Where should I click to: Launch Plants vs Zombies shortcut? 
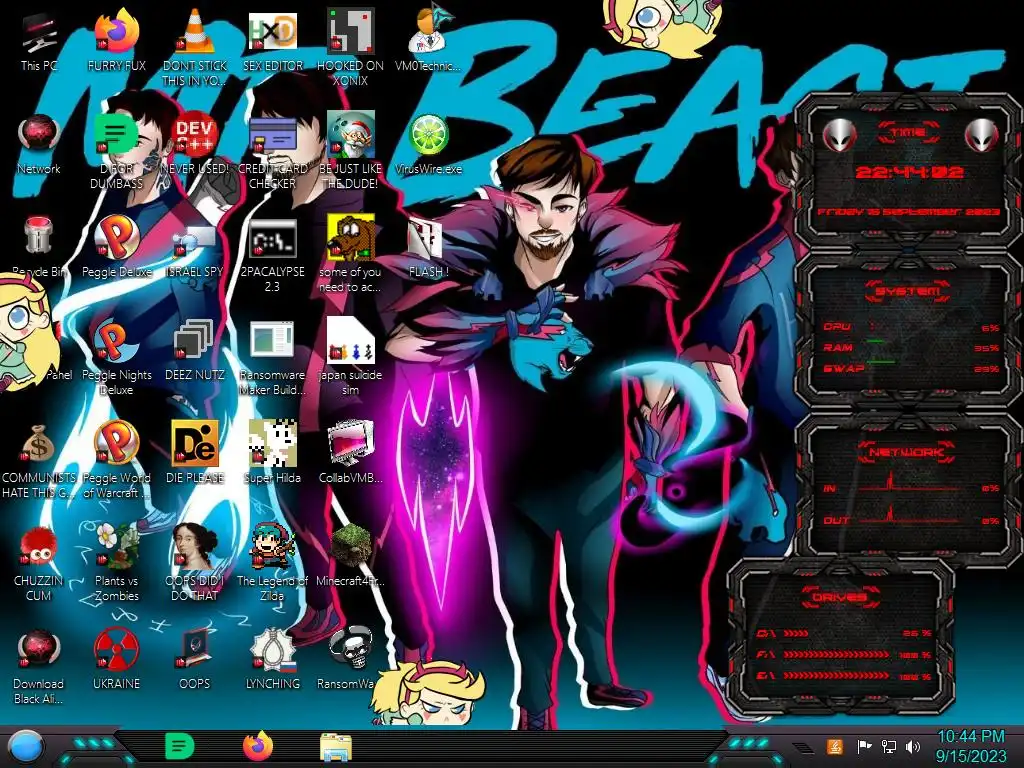coord(116,546)
